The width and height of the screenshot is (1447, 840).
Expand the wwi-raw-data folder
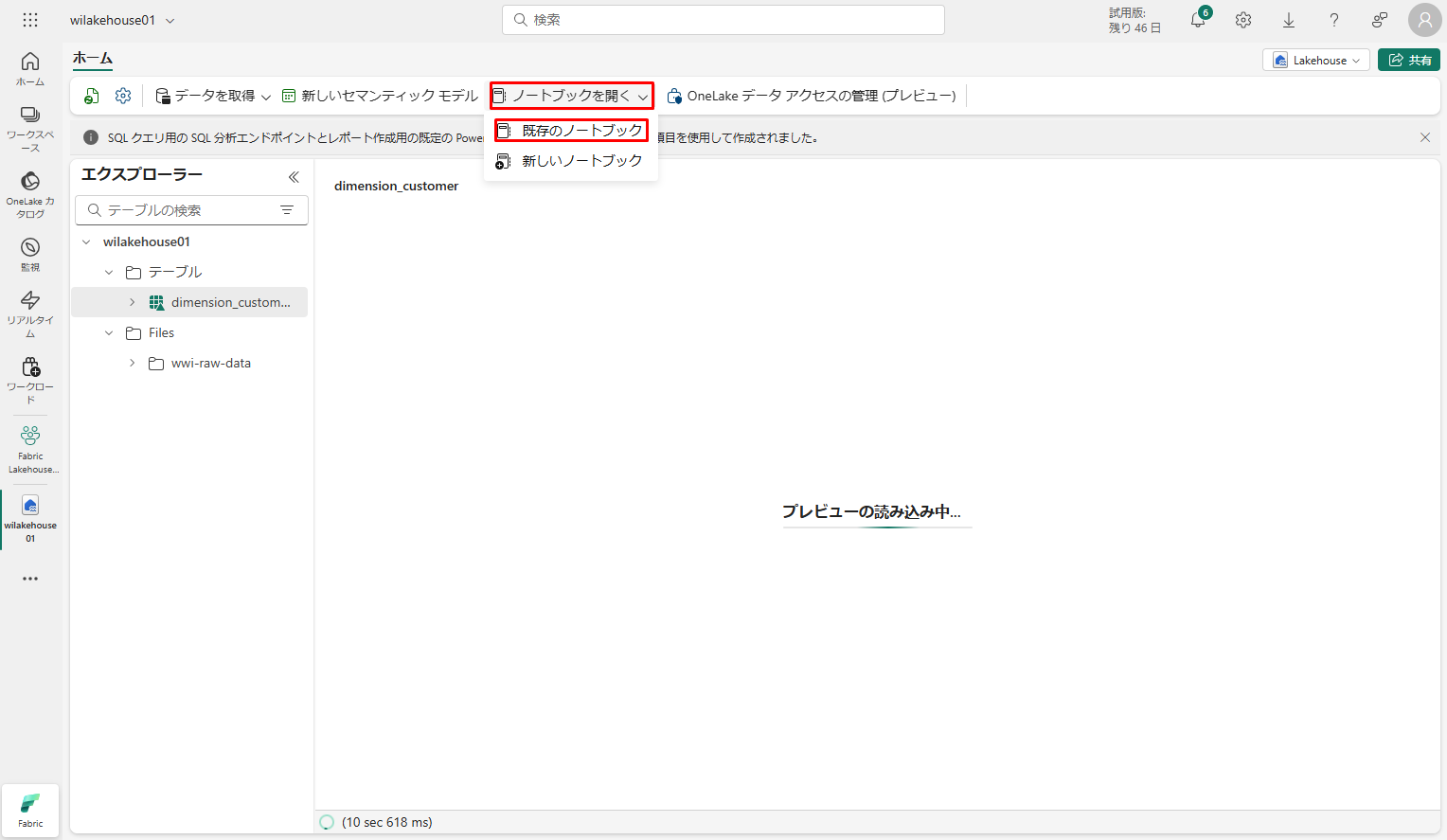coord(132,364)
